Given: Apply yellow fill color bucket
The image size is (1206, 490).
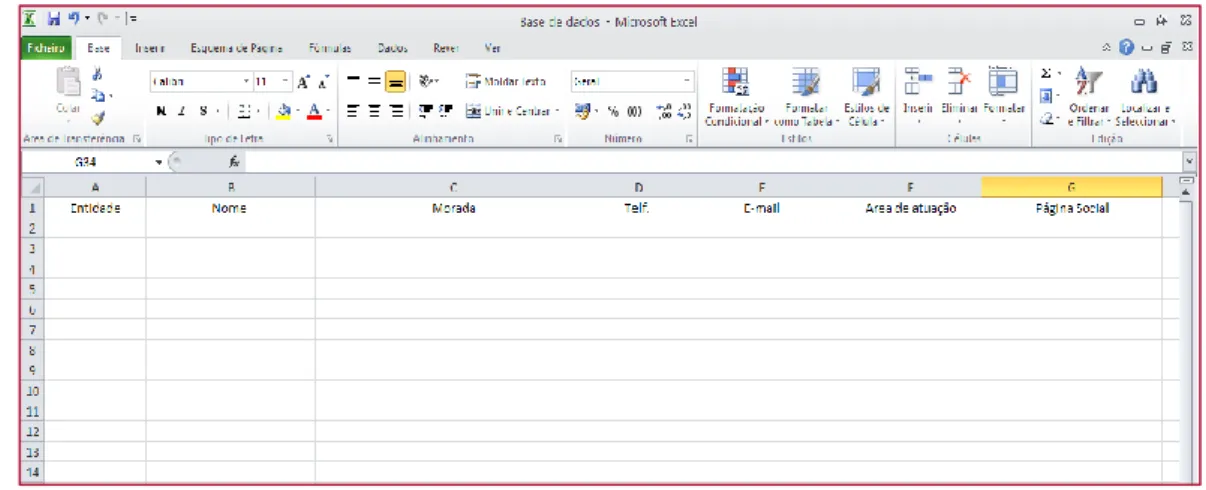Looking at the screenshot, I should [283, 111].
